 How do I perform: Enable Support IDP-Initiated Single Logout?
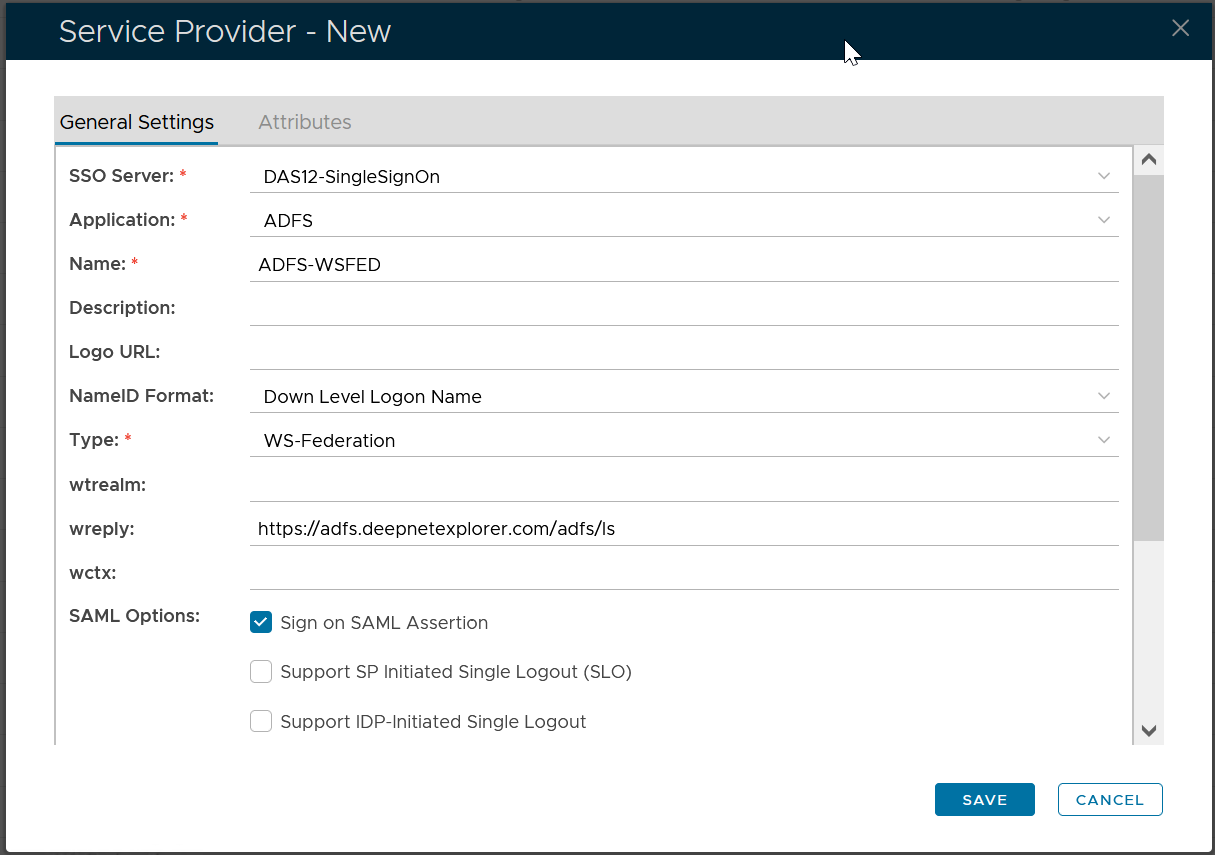point(261,721)
